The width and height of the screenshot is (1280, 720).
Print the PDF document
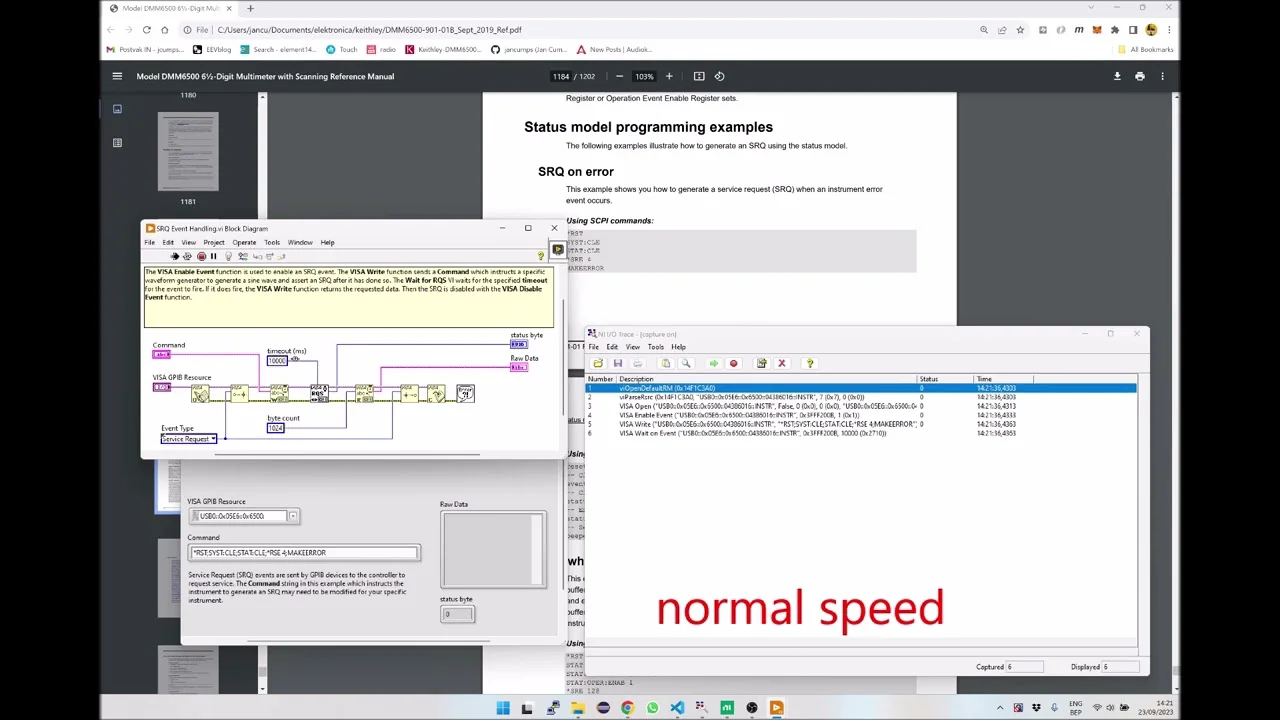[x=1139, y=76]
